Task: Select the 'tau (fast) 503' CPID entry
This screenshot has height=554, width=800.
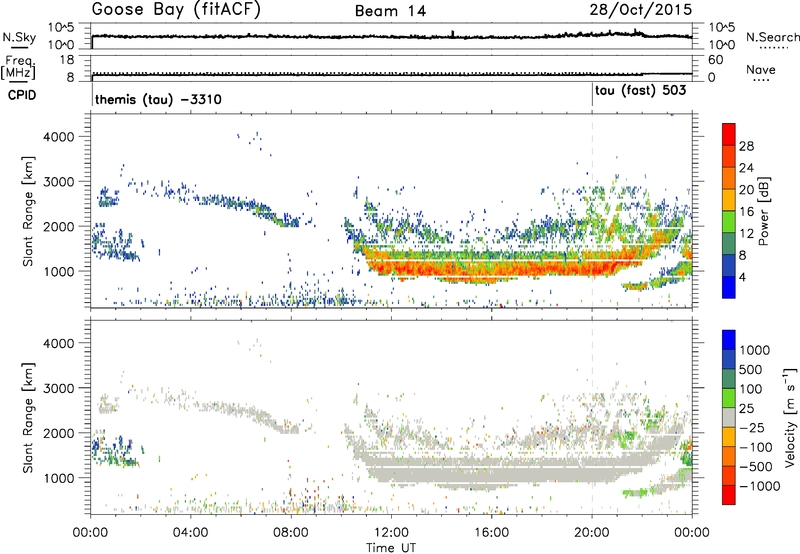Action: [640, 90]
